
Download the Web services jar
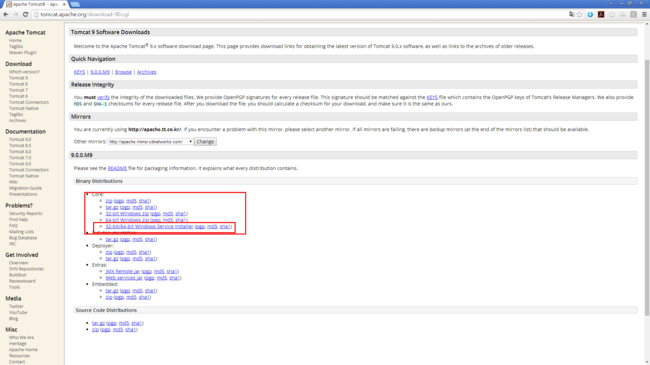[124, 278]
